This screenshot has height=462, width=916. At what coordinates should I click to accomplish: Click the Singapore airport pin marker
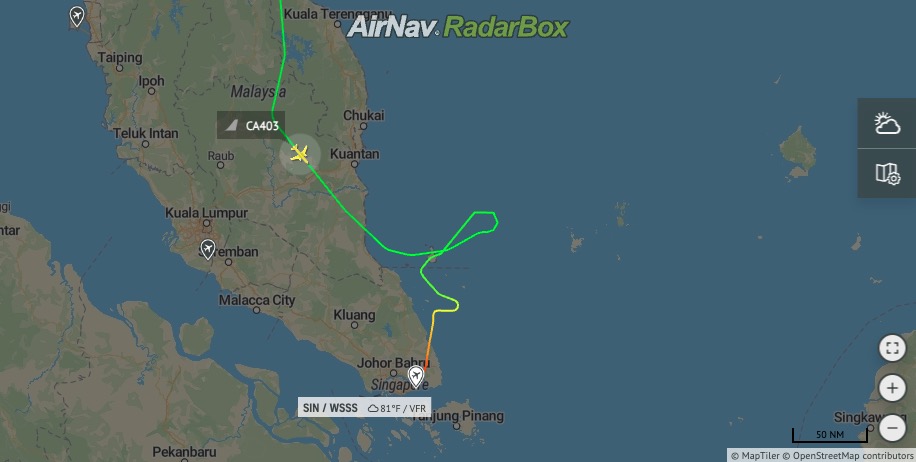(416, 377)
